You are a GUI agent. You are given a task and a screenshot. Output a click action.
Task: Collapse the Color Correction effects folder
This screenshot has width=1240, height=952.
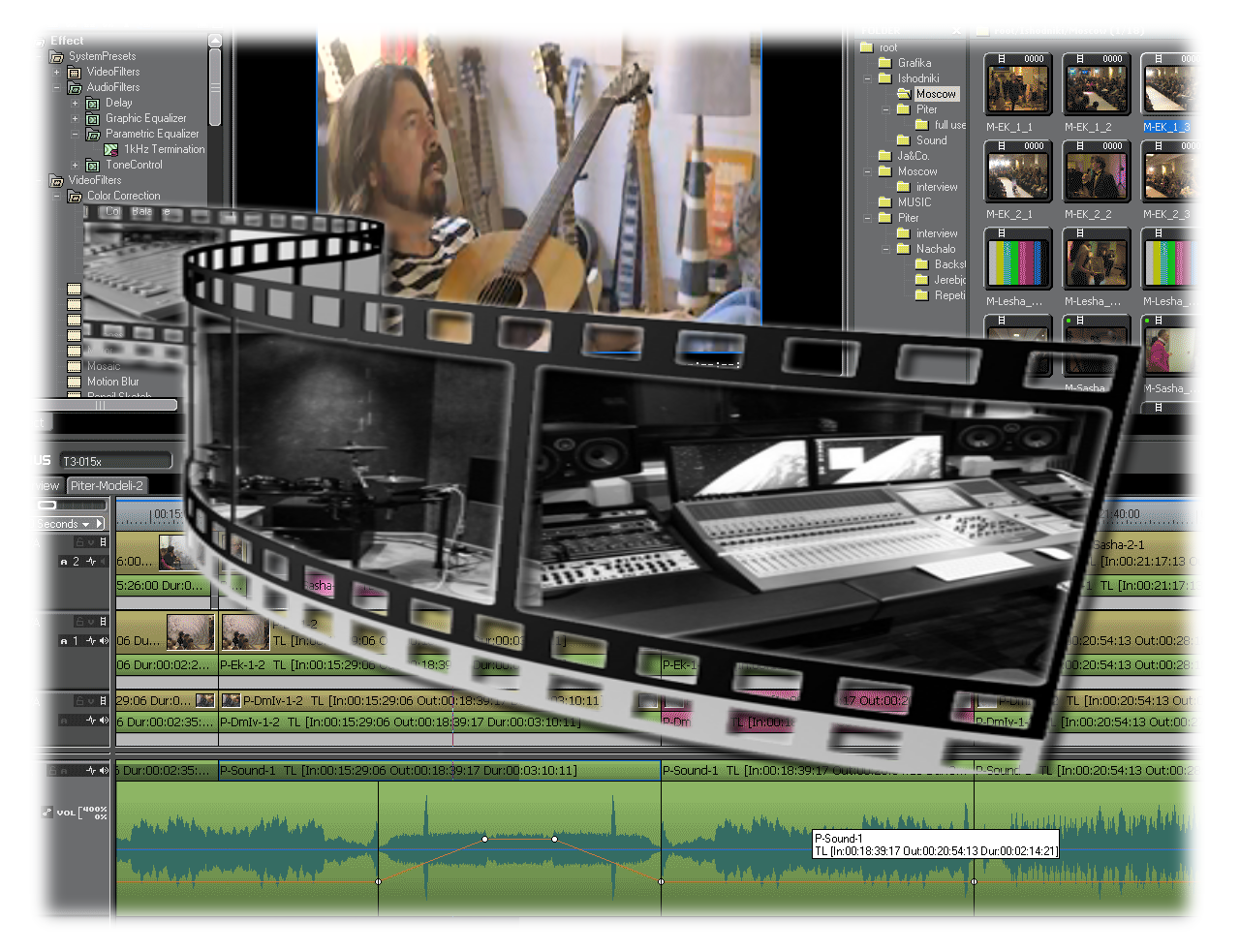point(56,197)
